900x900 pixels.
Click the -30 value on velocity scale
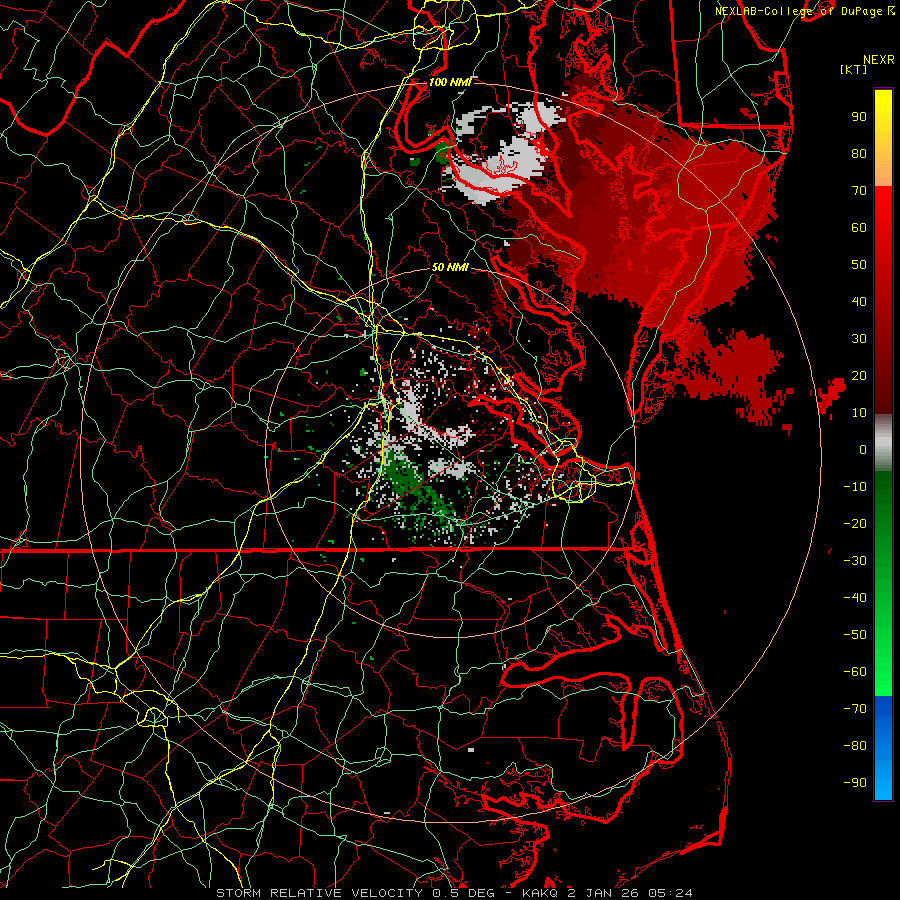click(855, 561)
